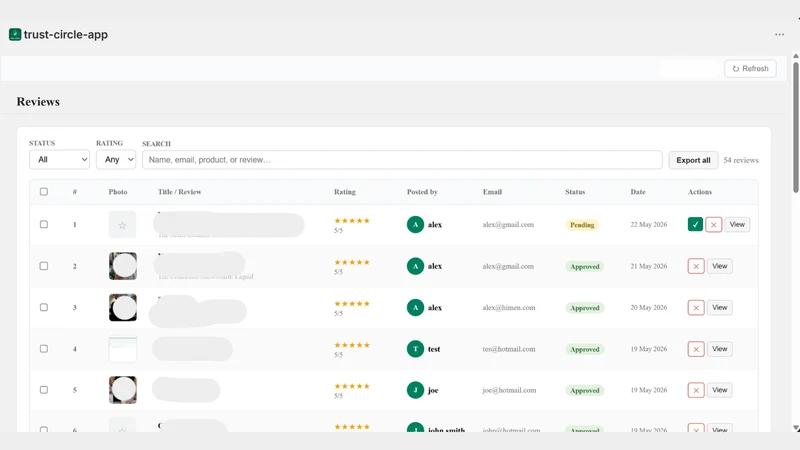Screen dimensions: 800x450
Task: Click the five-star rating in row 3
Action: click(x=352, y=304)
